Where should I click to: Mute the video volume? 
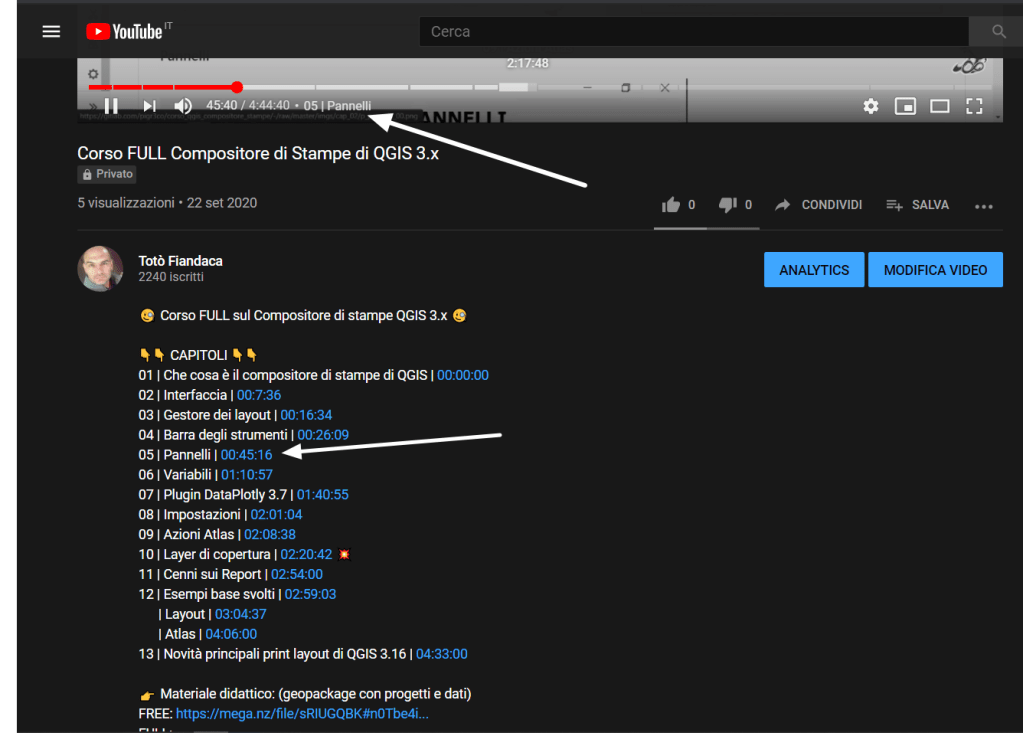click(x=184, y=105)
